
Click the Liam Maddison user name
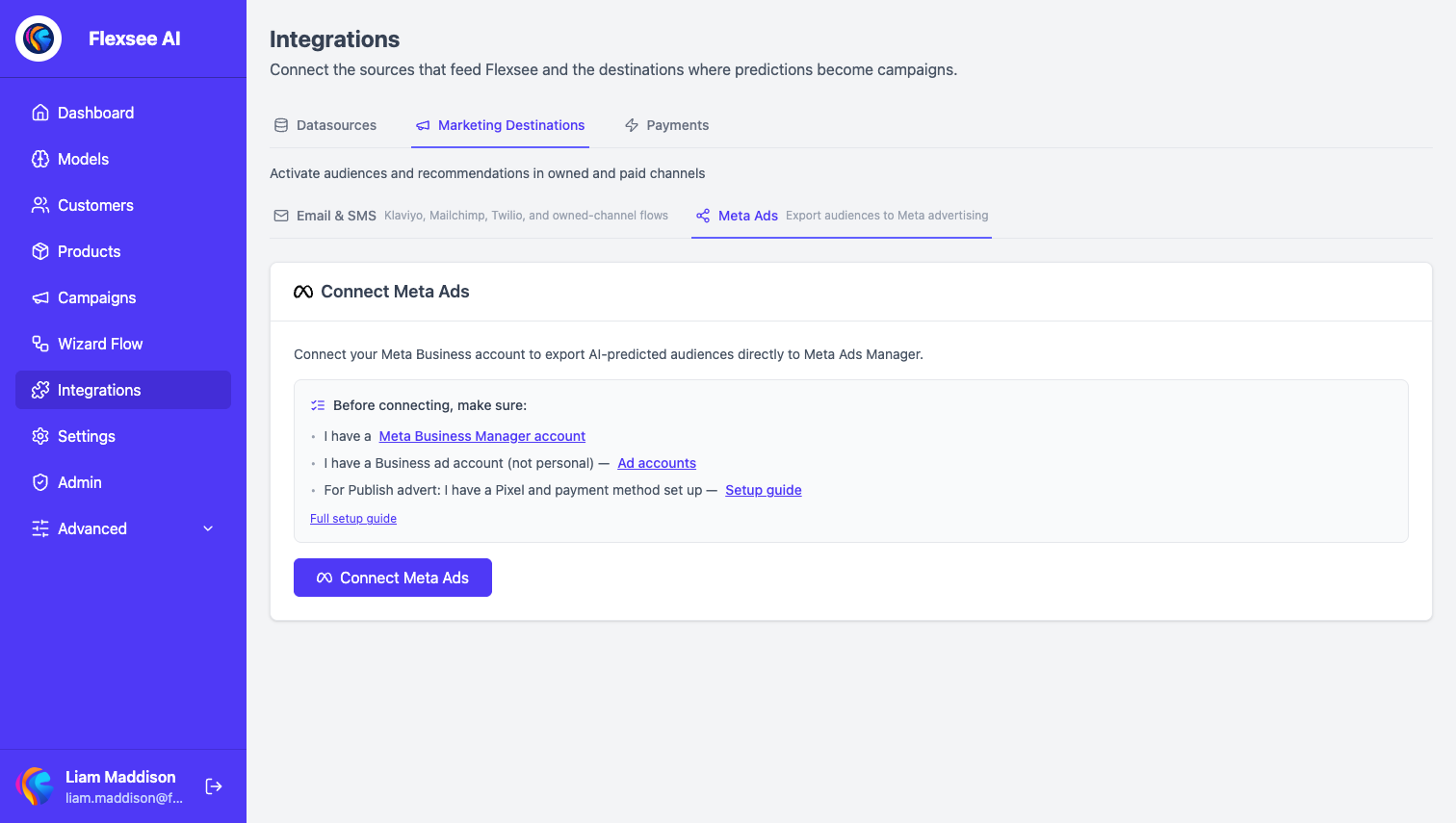120,777
